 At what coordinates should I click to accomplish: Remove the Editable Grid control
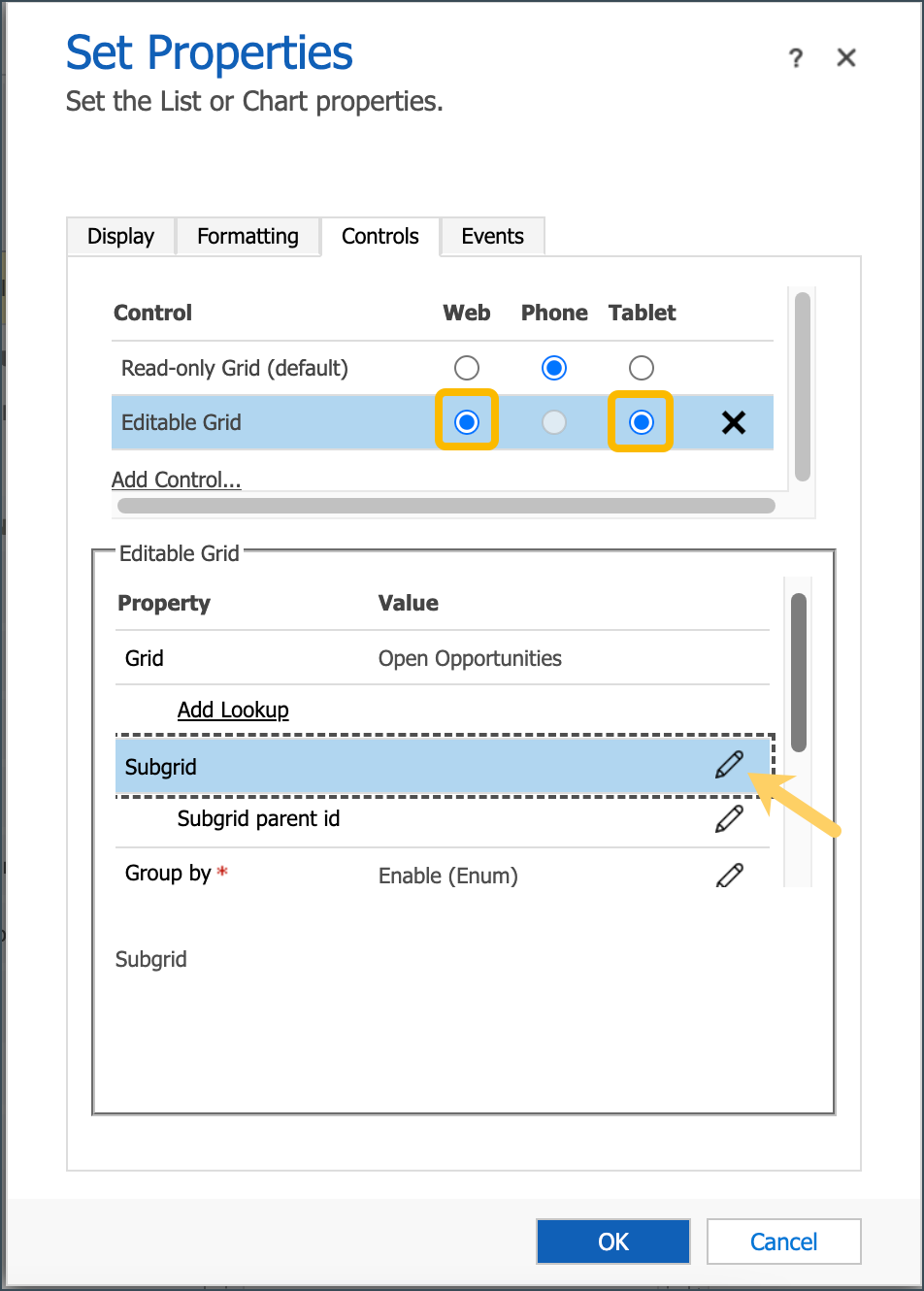coord(734,422)
